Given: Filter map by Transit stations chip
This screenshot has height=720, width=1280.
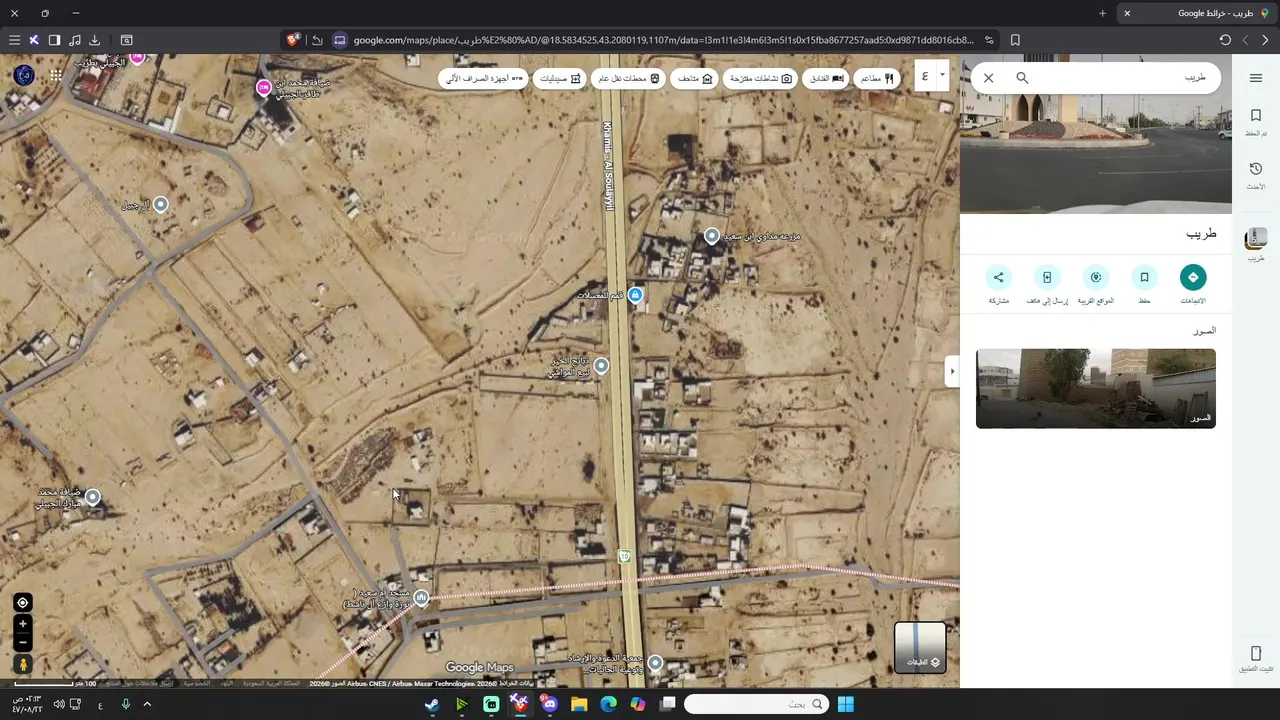Looking at the screenshot, I should [x=628, y=78].
